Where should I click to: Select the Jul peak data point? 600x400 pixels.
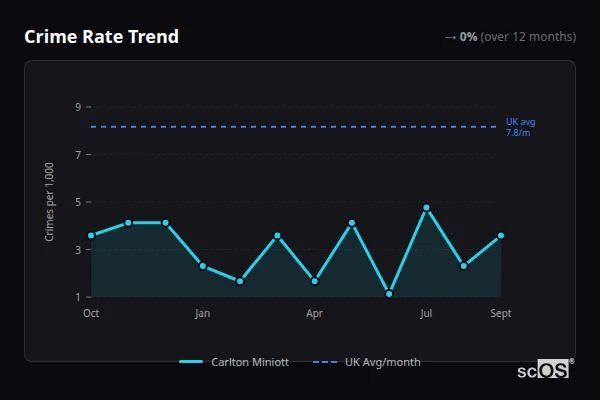coord(426,208)
